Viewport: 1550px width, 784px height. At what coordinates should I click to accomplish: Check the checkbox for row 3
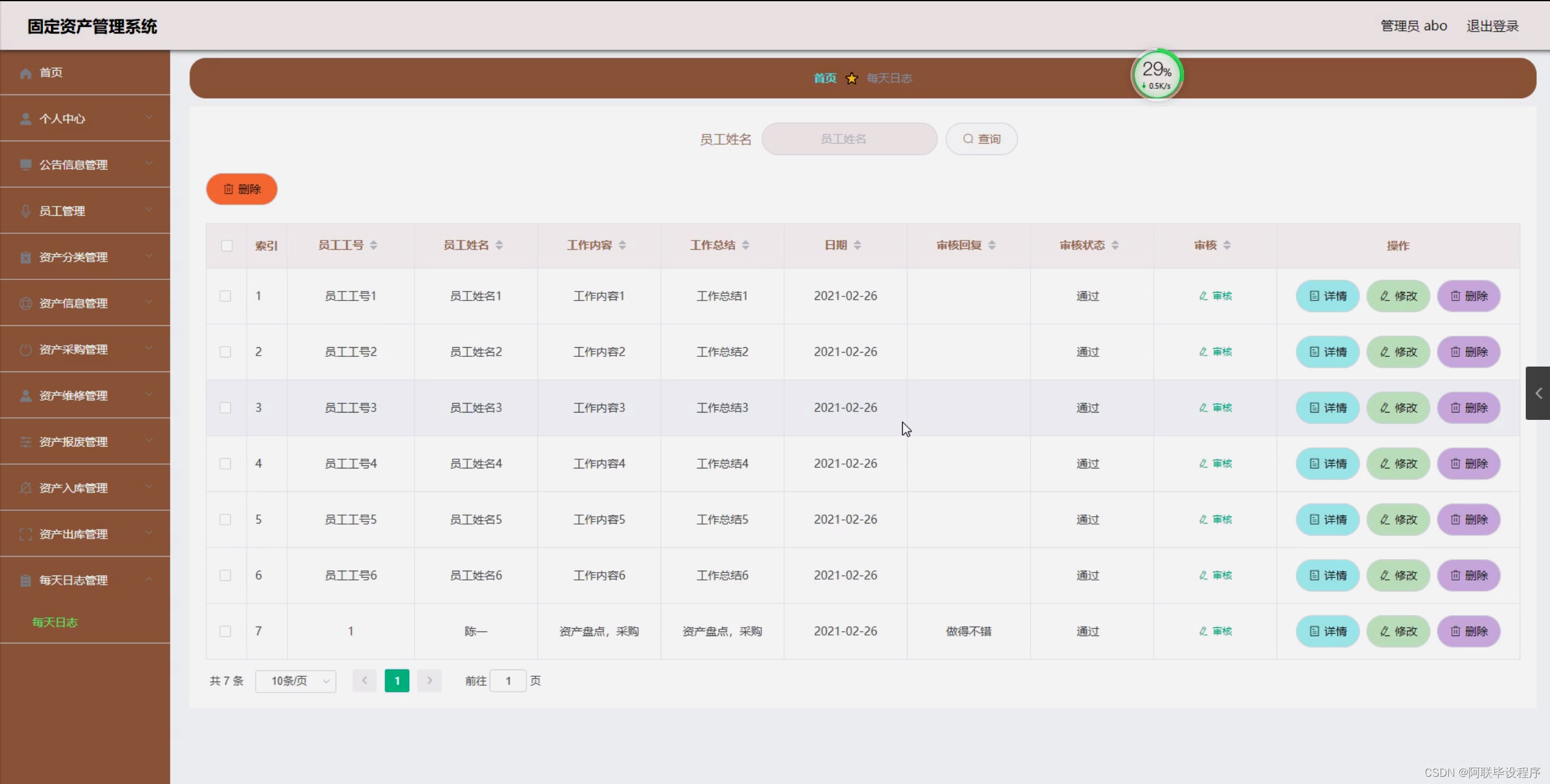click(225, 408)
